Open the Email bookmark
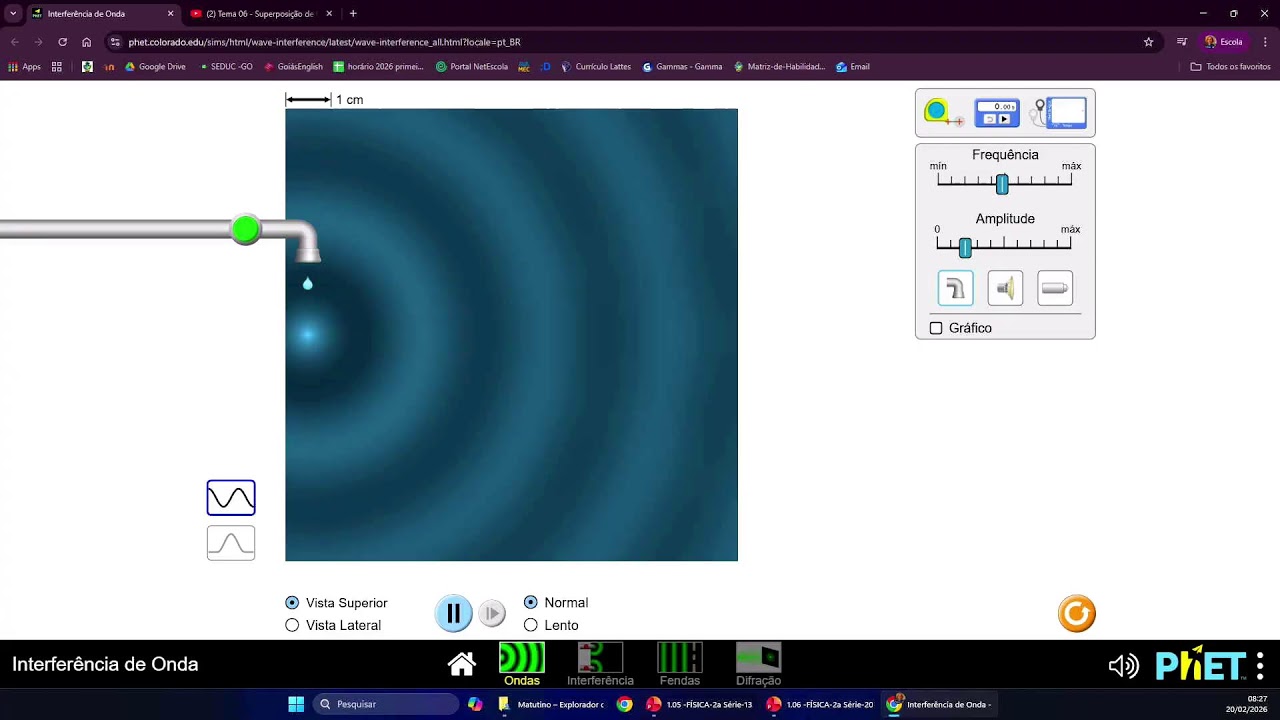Viewport: 1280px width, 720px height. pos(853,67)
